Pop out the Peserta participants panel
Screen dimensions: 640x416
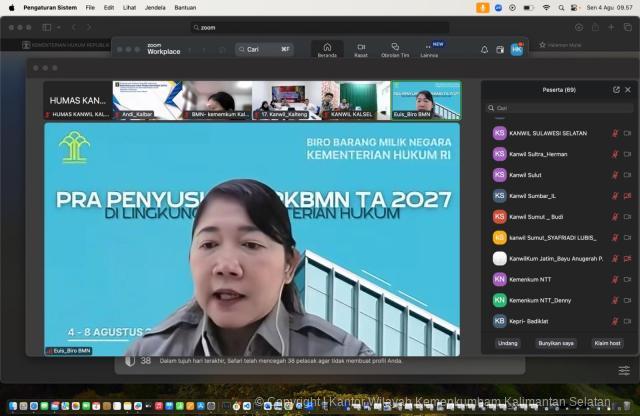click(616, 89)
